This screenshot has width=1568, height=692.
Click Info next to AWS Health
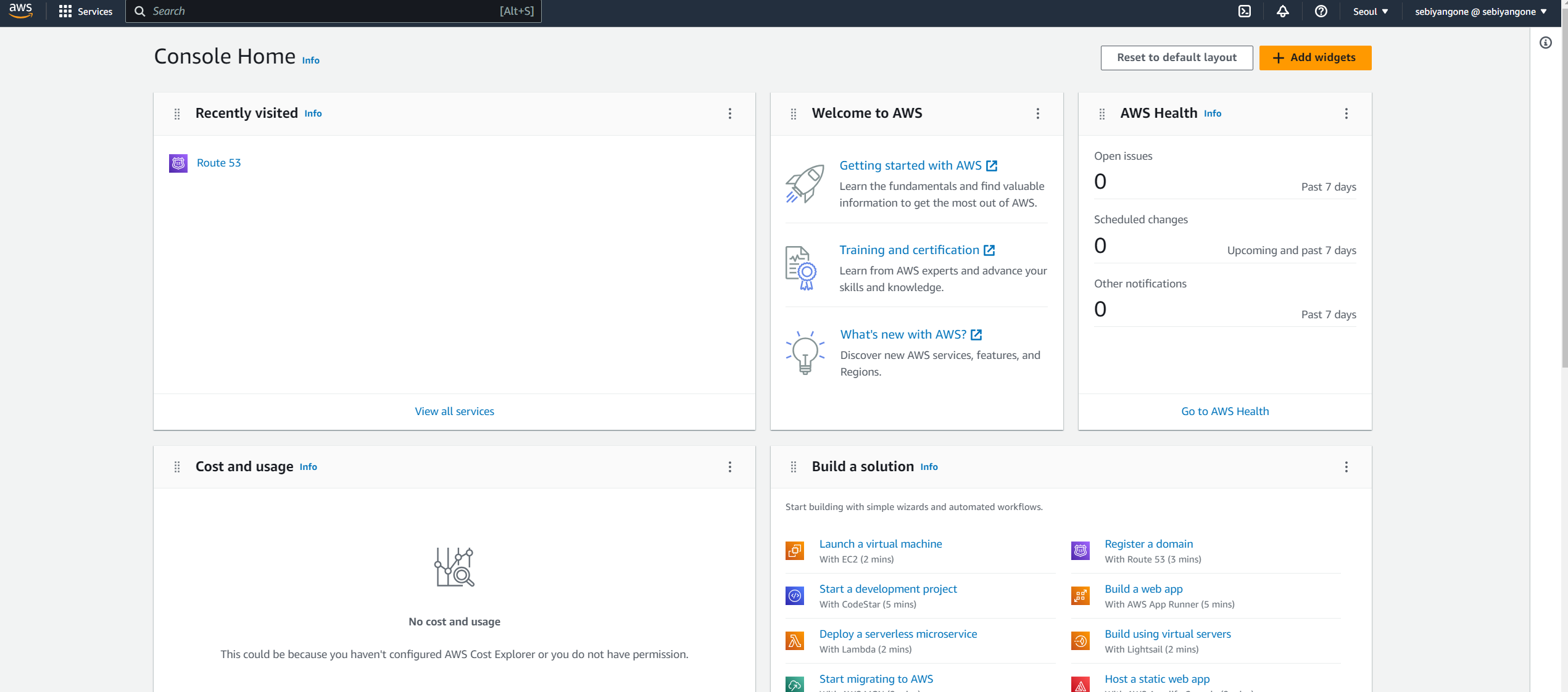[x=1213, y=113]
